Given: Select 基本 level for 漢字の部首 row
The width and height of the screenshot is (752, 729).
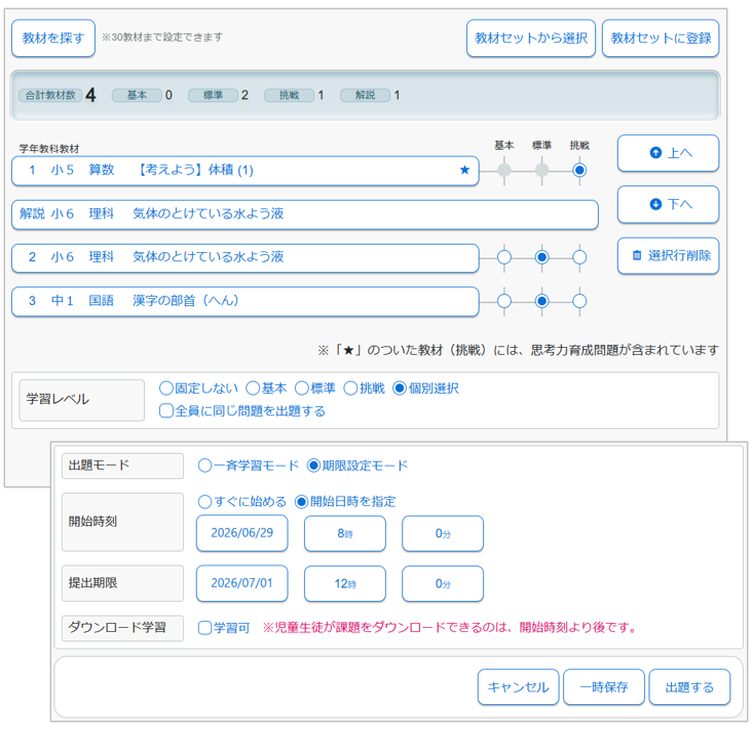Looking at the screenshot, I should tap(504, 301).
